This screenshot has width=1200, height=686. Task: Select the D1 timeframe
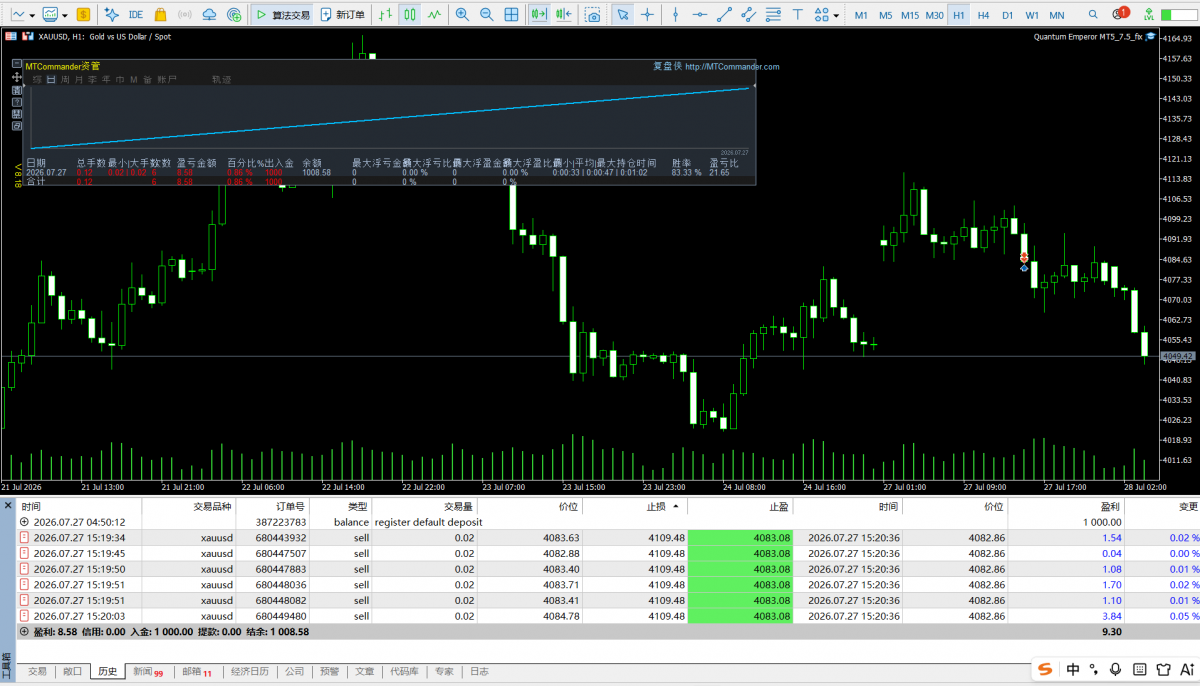[1008, 15]
